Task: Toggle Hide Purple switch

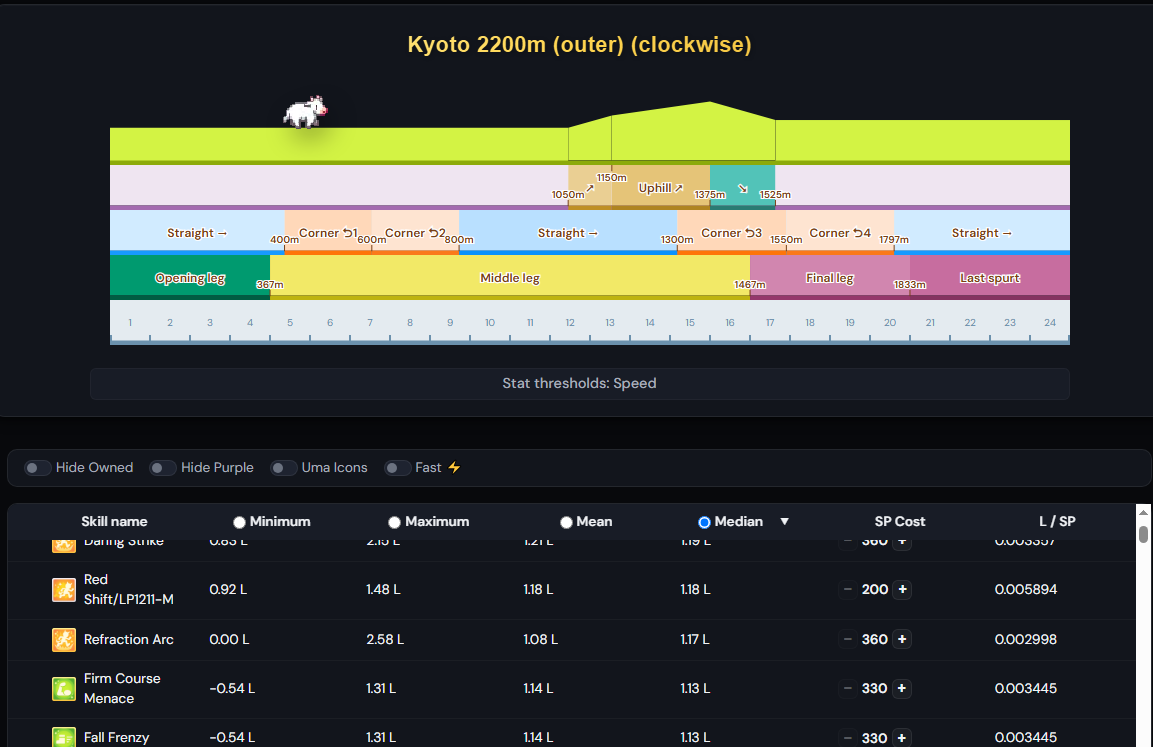Action: point(163,468)
